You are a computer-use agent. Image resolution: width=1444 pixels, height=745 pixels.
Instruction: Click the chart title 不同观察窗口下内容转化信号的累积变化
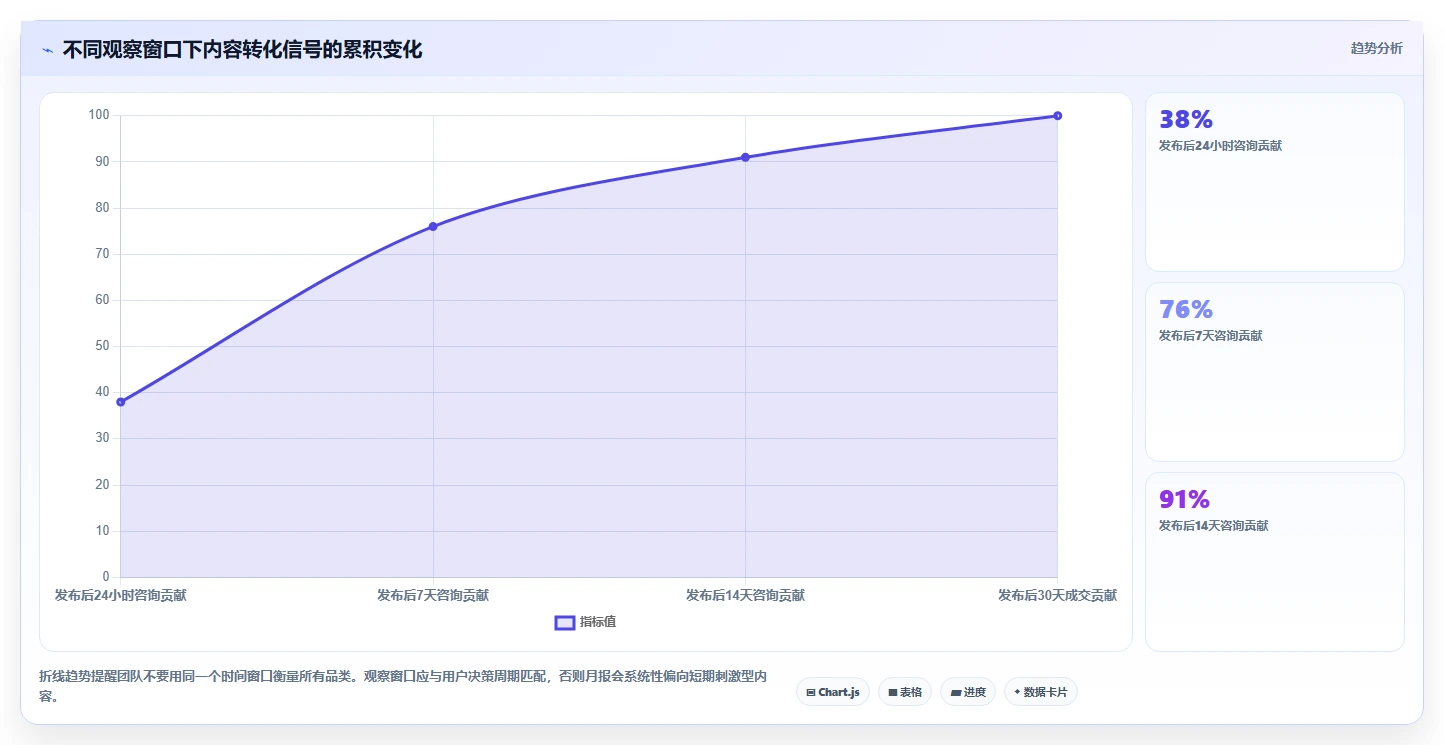tap(242, 49)
